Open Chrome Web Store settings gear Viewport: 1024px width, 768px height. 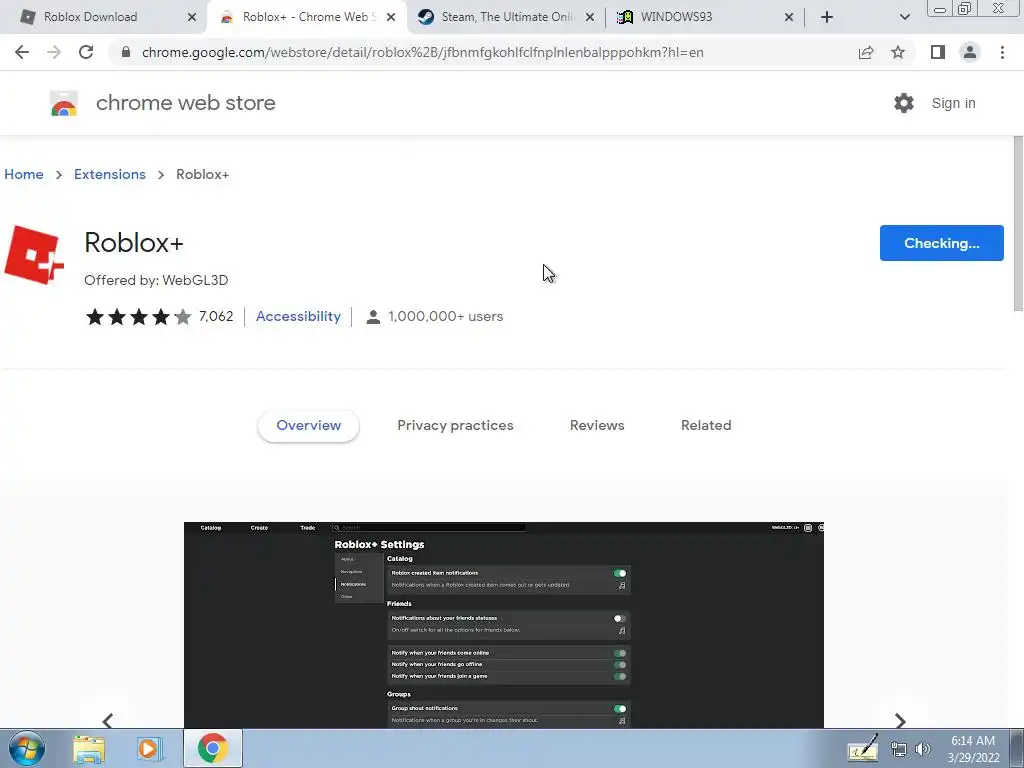click(x=904, y=103)
